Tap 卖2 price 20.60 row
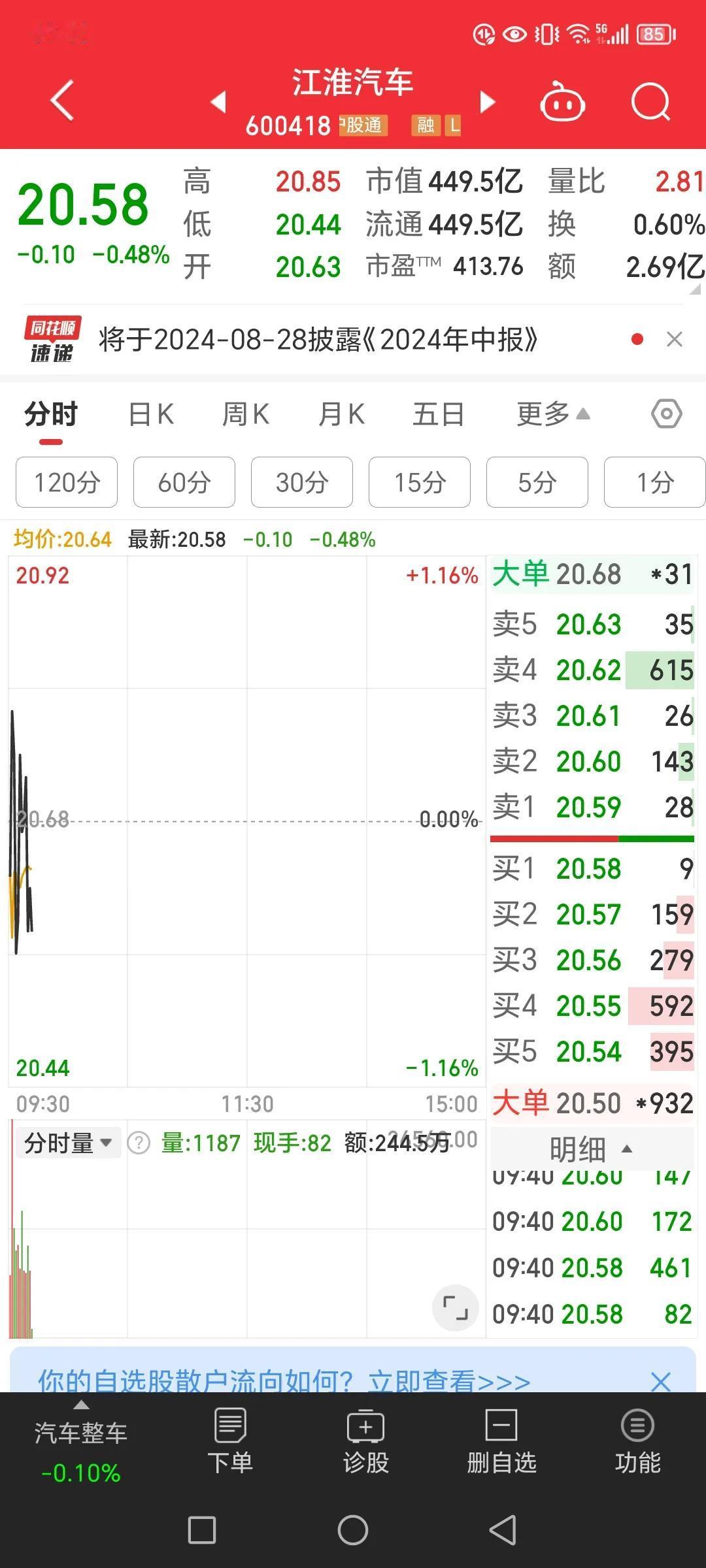The width and height of the screenshot is (706, 1568). point(592,761)
